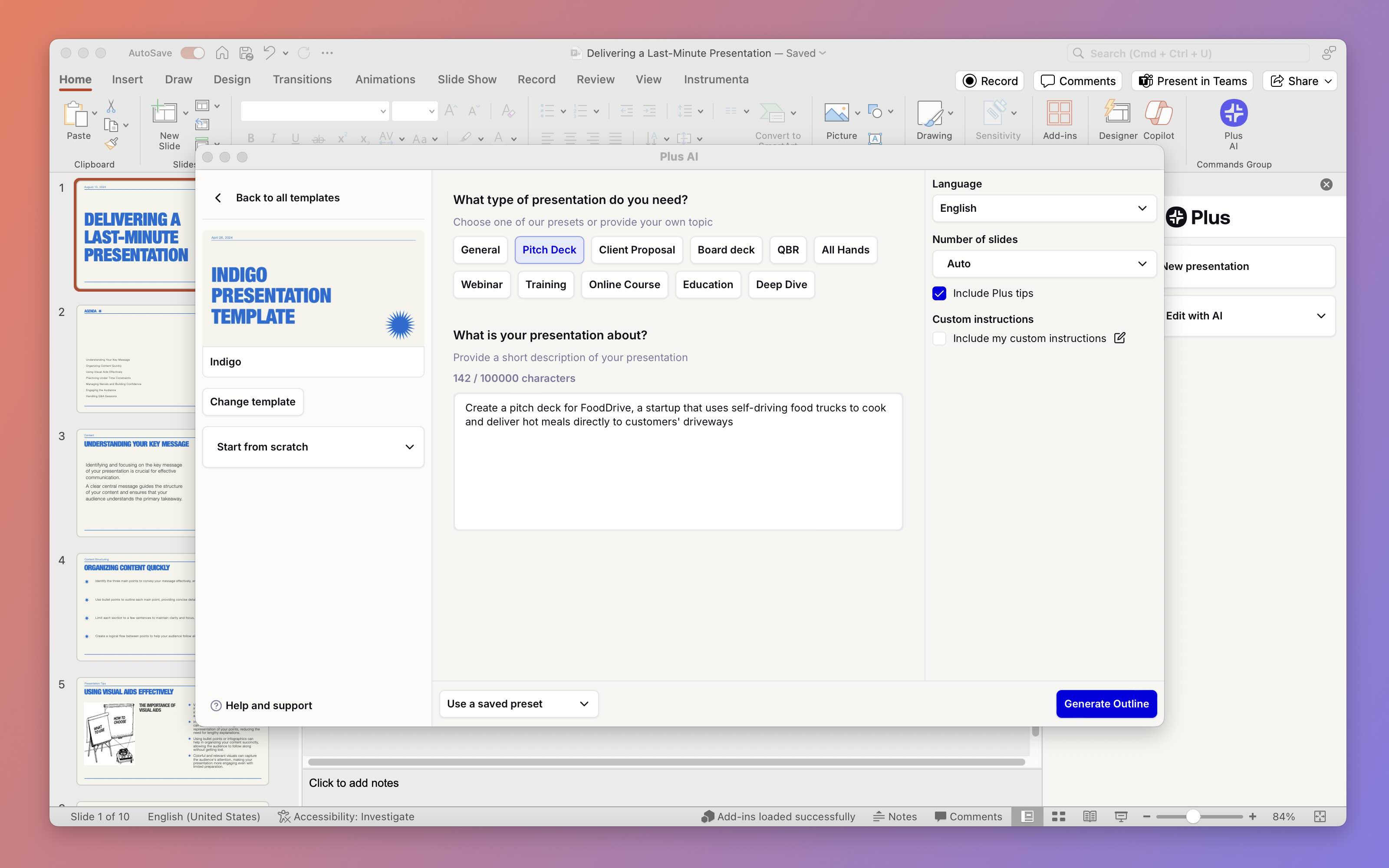Start slide show from status bar
Image resolution: width=1389 pixels, height=868 pixels.
click(x=1120, y=816)
